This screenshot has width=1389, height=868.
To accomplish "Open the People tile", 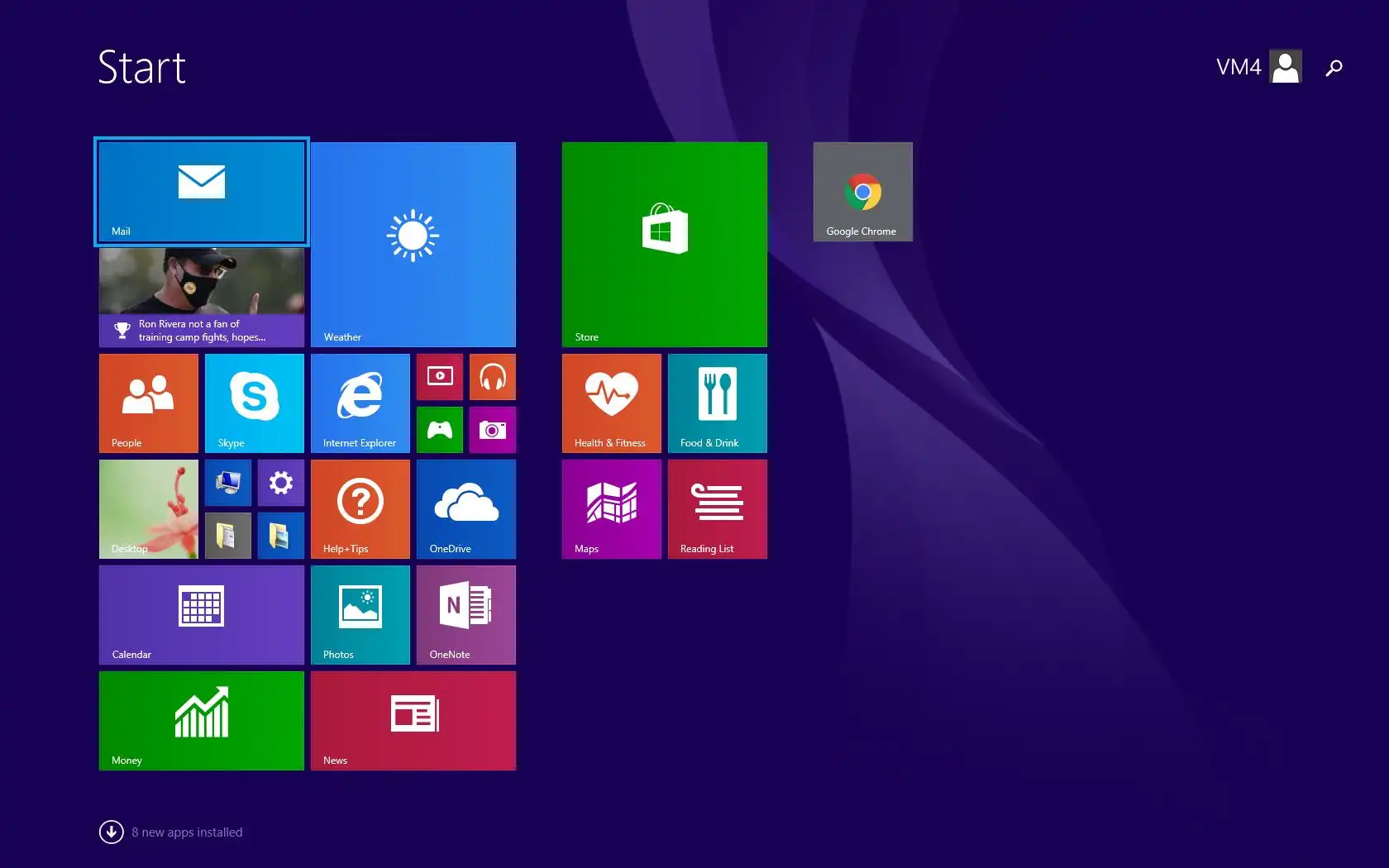I will [149, 403].
